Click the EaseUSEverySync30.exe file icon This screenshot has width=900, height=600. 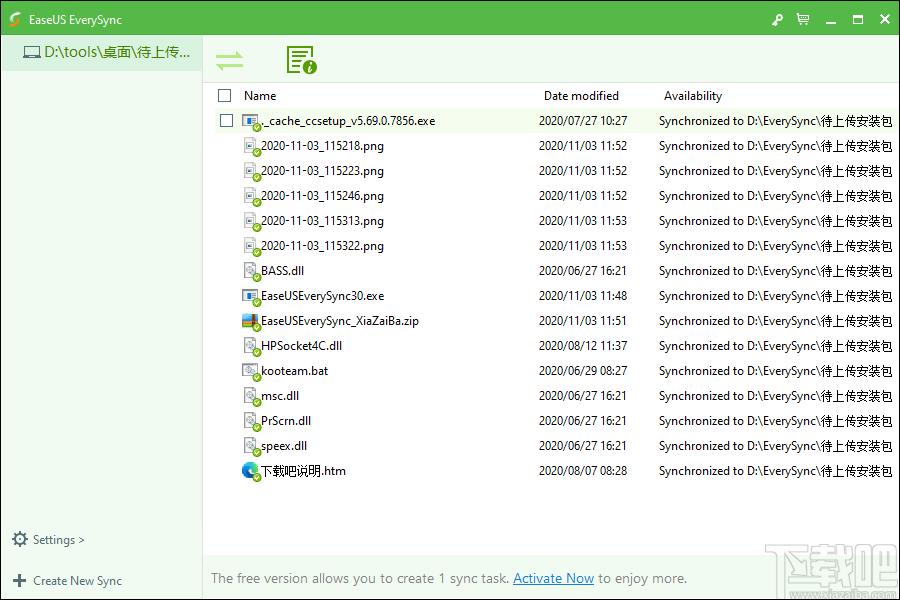point(251,296)
